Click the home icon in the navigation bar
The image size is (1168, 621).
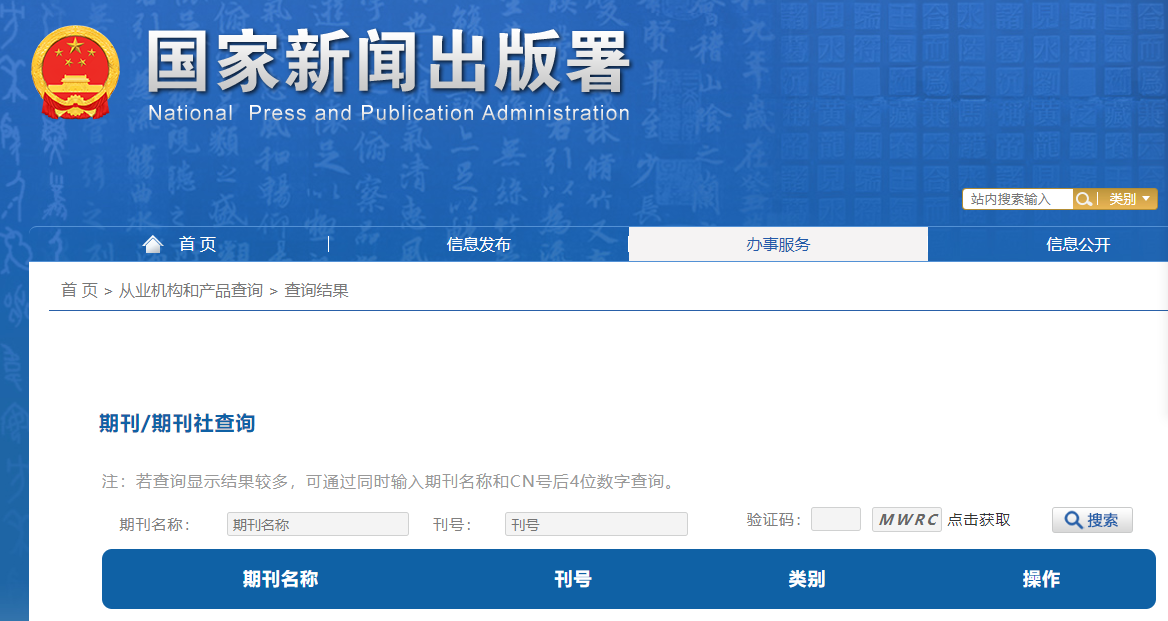pos(153,244)
